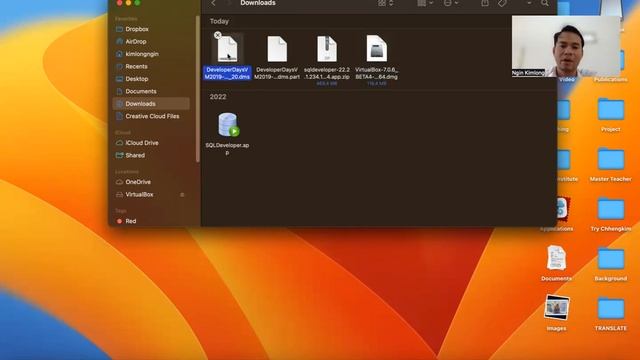Select Downloads in the sidebar
This screenshot has height=360, width=640.
coord(151,104)
